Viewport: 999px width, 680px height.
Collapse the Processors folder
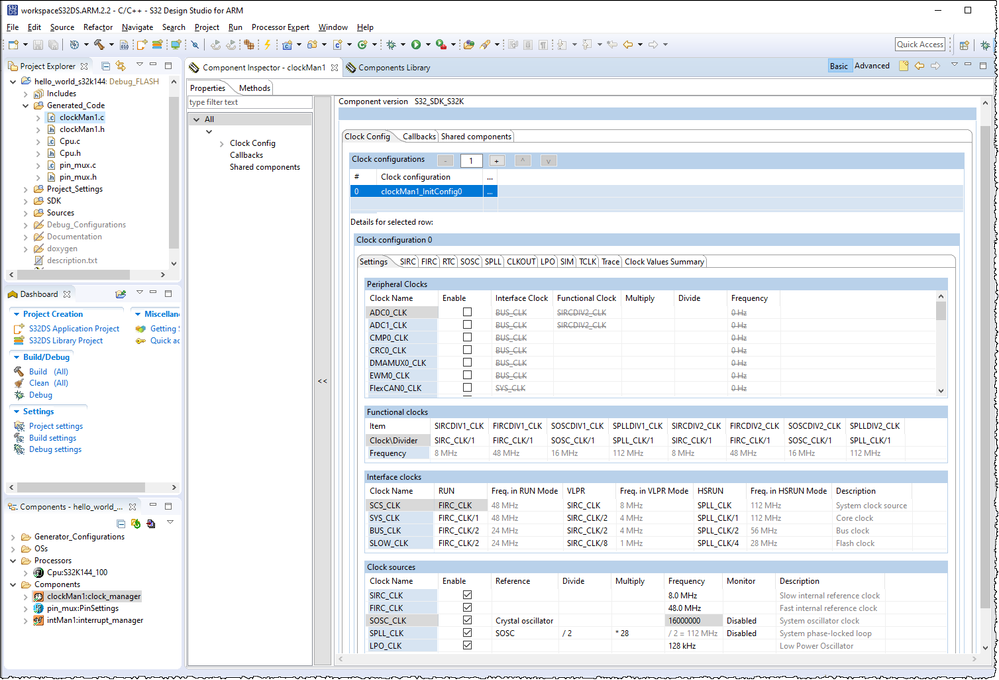click(x=13, y=561)
